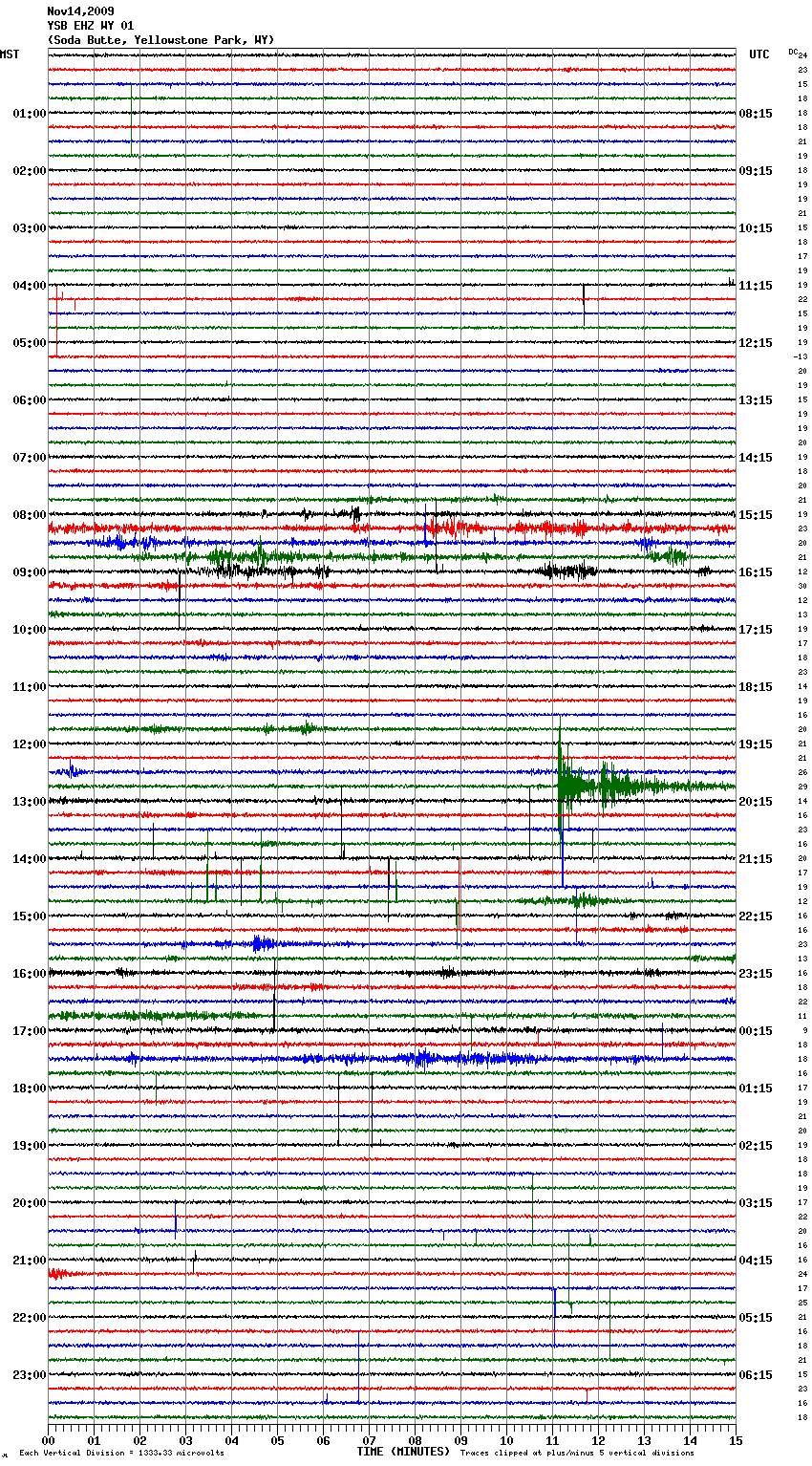Click the '08:15' UTC time label
The width and height of the screenshot is (812, 1466).
pyautogui.click(x=756, y=114)
